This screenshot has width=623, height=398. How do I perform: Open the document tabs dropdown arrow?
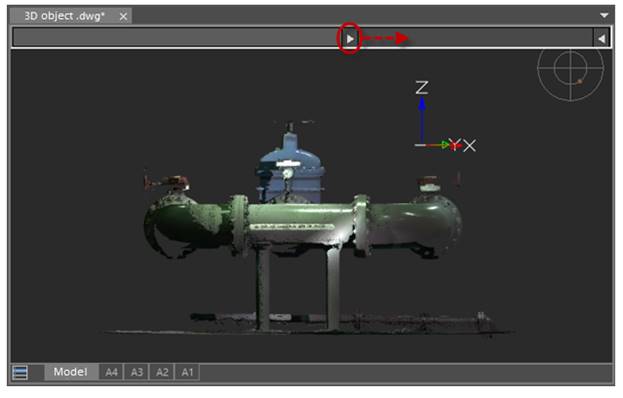point(604,15)
